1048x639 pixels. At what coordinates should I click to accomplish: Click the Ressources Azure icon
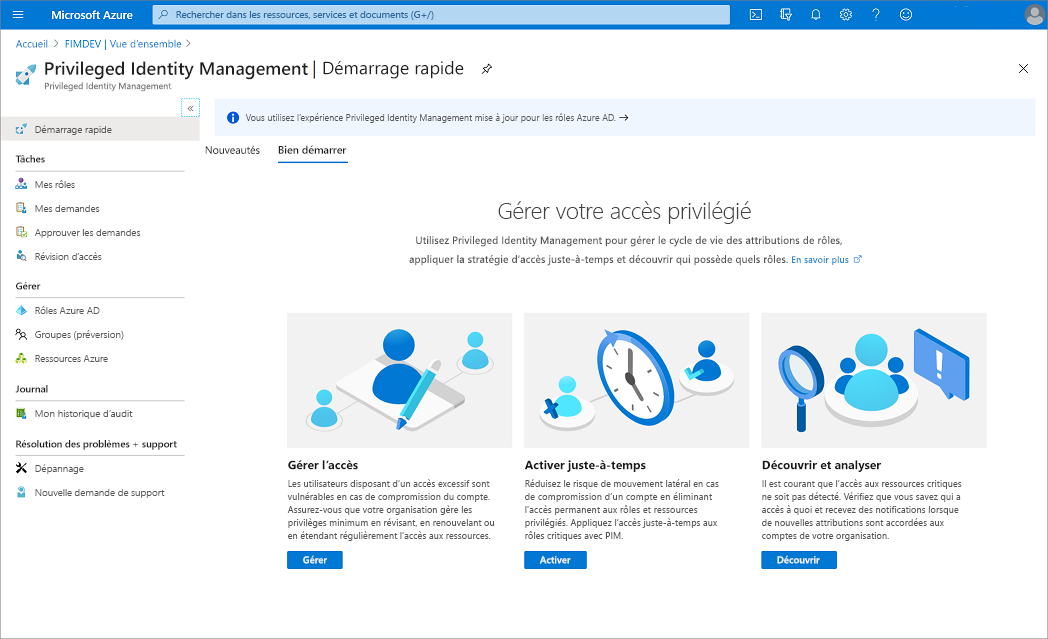coord(21,358)
